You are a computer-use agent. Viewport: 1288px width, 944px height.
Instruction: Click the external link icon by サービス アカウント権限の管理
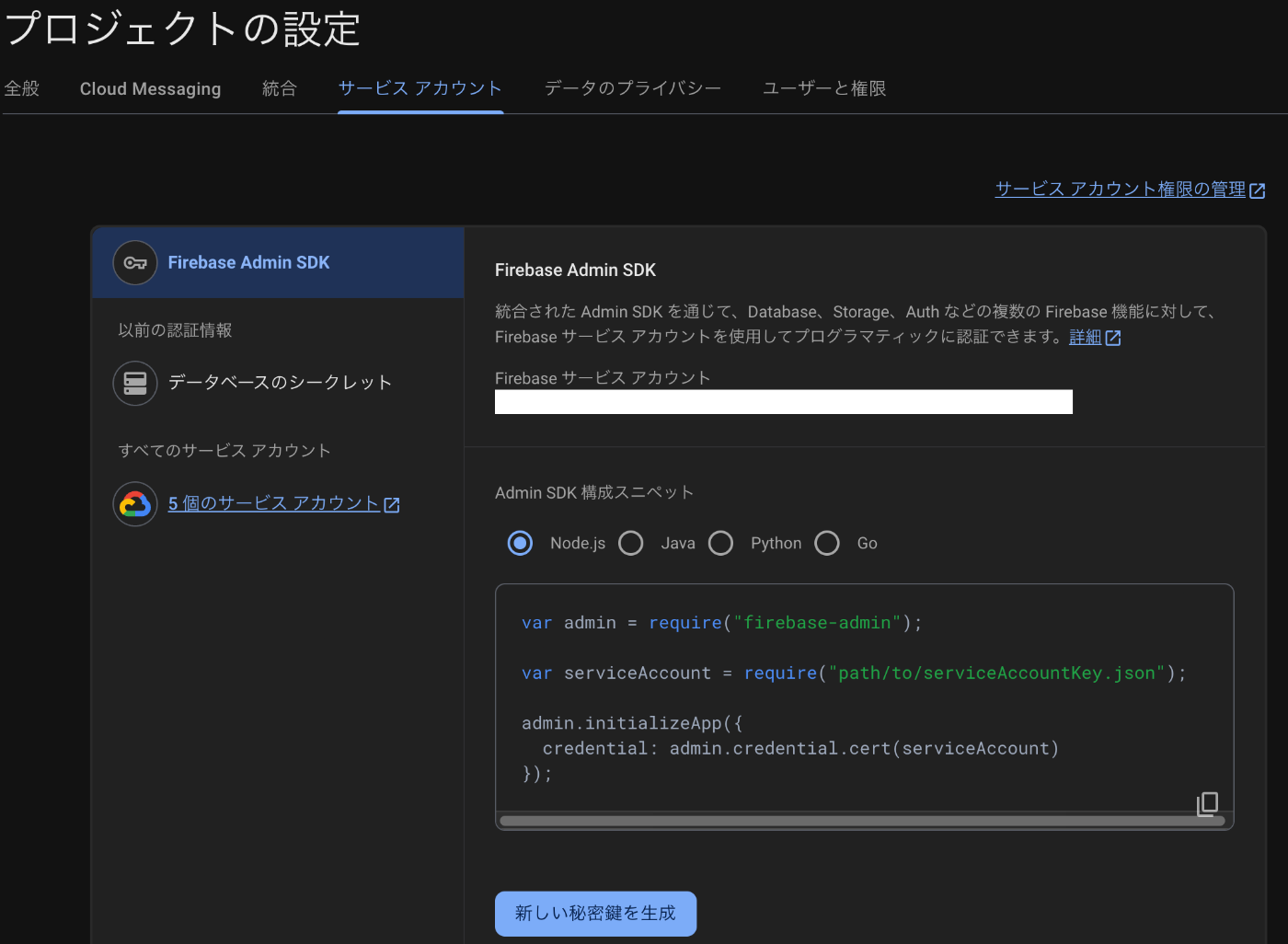pyautogui.click(x=1258, y=190)
